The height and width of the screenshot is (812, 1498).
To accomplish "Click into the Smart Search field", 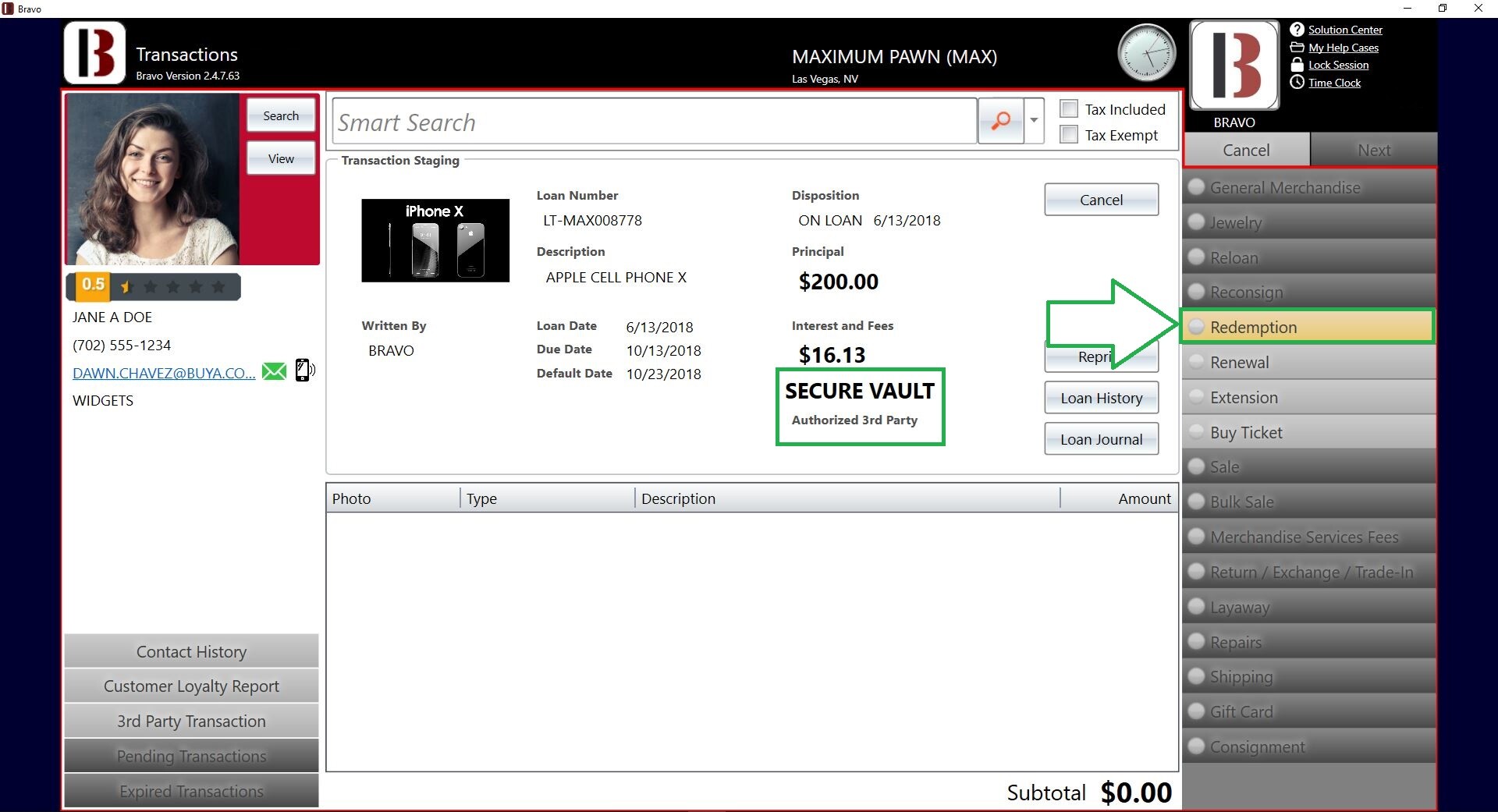I will click(655, 122).
